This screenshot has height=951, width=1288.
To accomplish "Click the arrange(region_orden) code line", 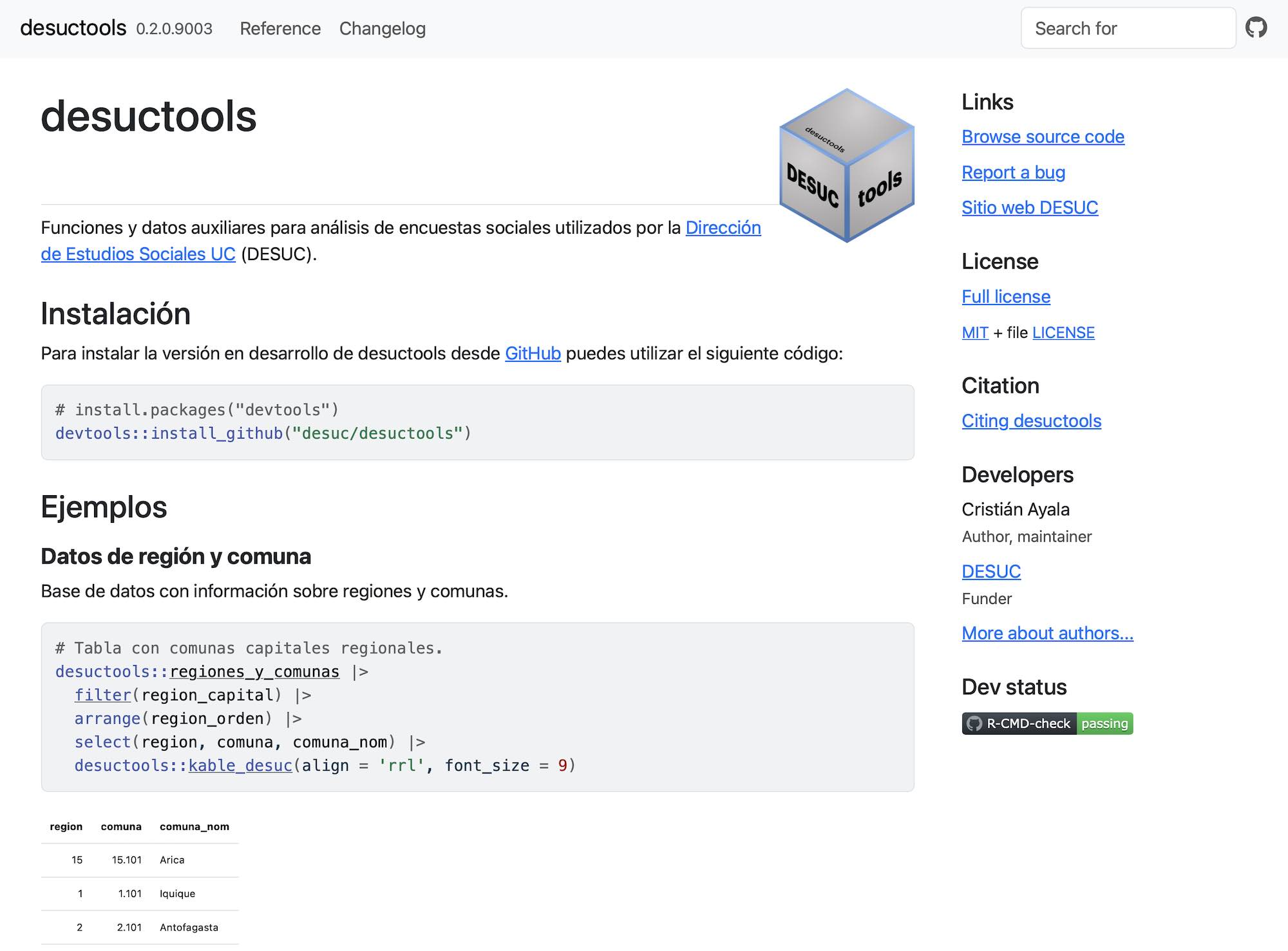I will 188,719.
